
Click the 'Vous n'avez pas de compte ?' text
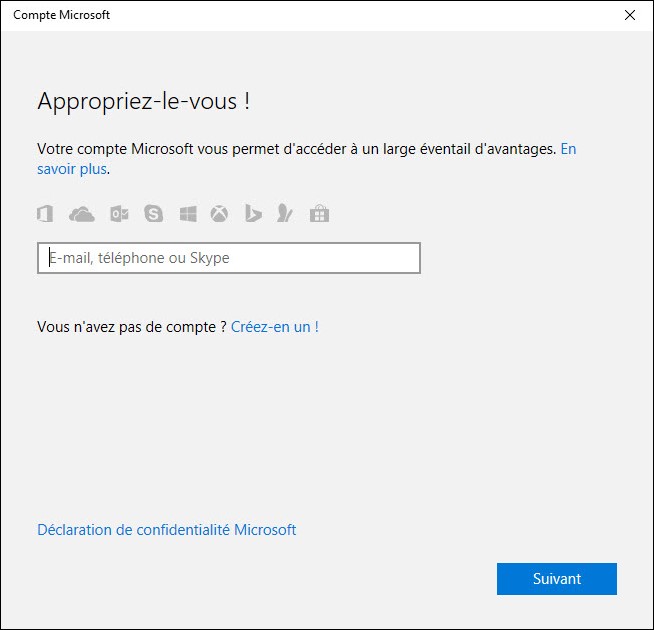click(131, 327)
